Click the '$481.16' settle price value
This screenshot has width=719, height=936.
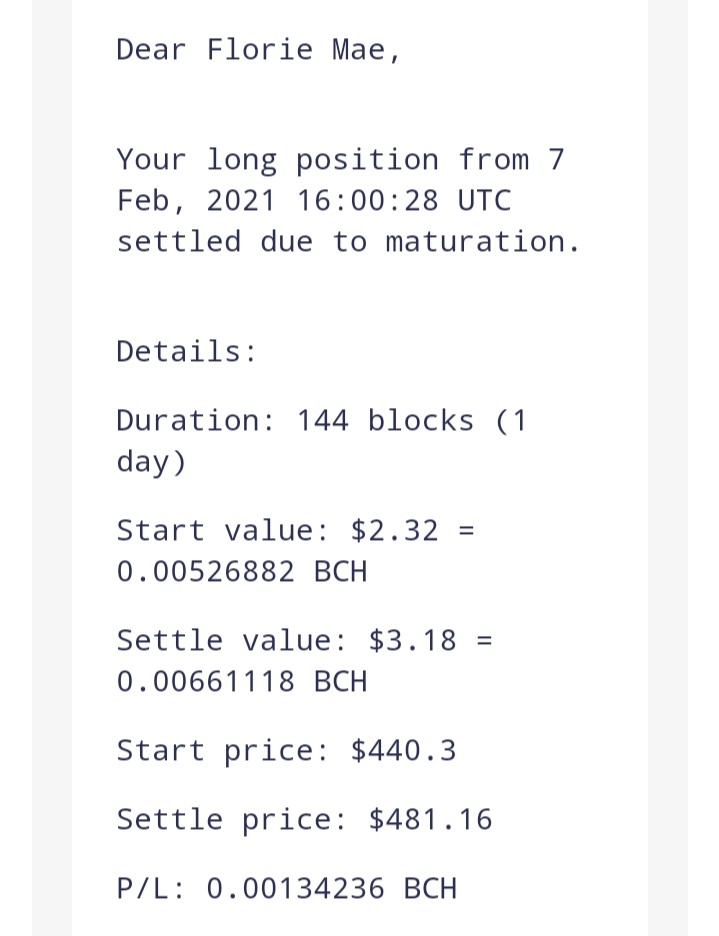pyautogui.click(x=431, y=820)
